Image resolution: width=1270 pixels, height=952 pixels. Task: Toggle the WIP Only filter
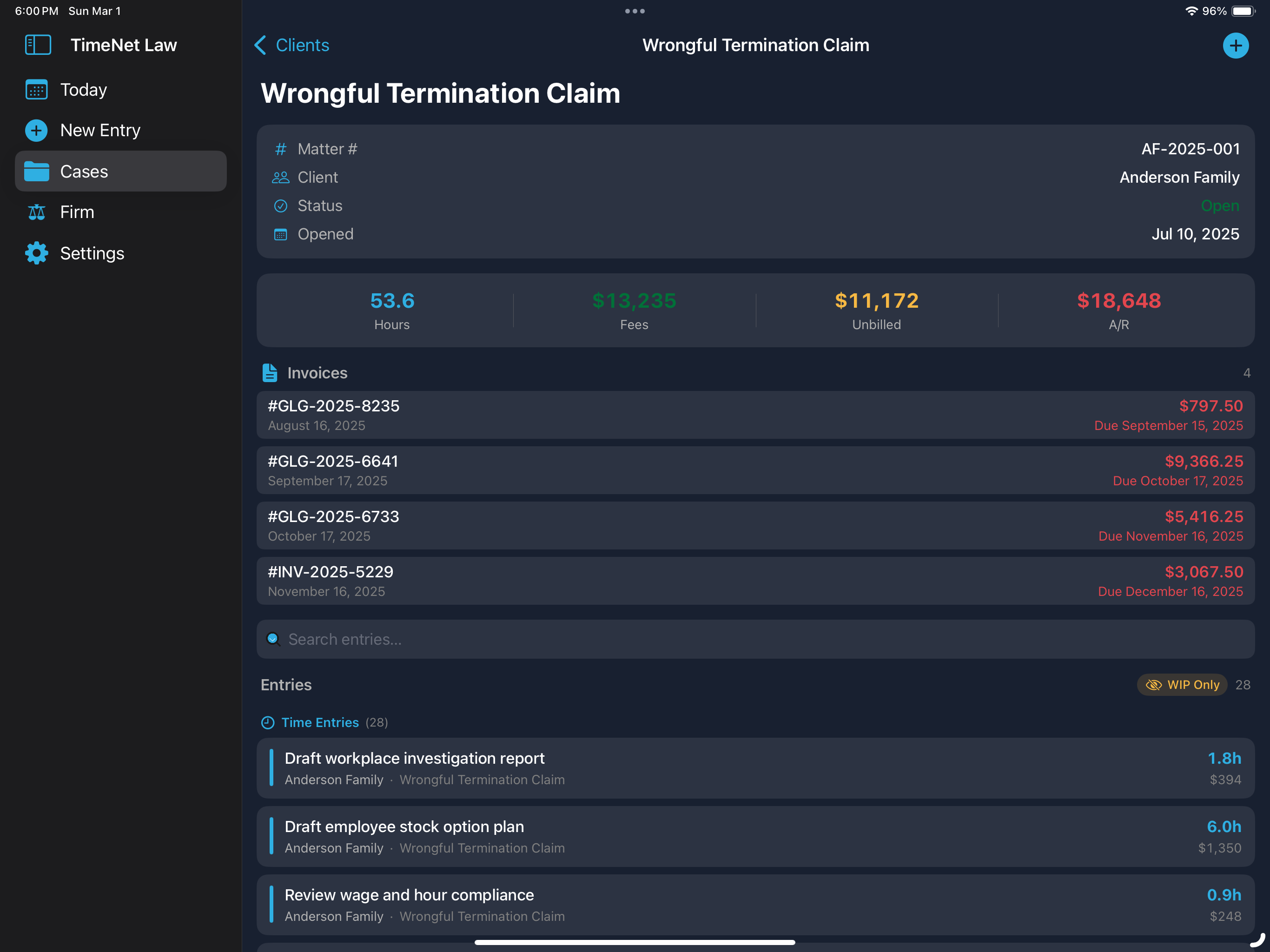[x=1182, y=684]
